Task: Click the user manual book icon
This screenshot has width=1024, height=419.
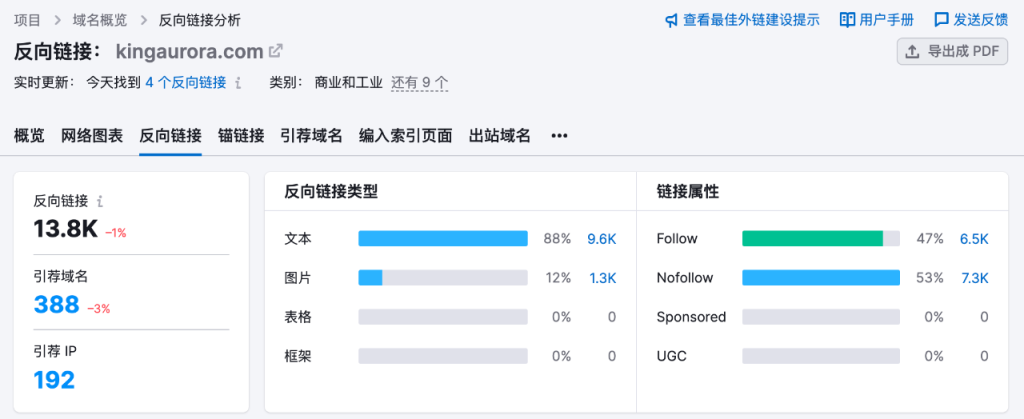Action: [x=847, y=20]
